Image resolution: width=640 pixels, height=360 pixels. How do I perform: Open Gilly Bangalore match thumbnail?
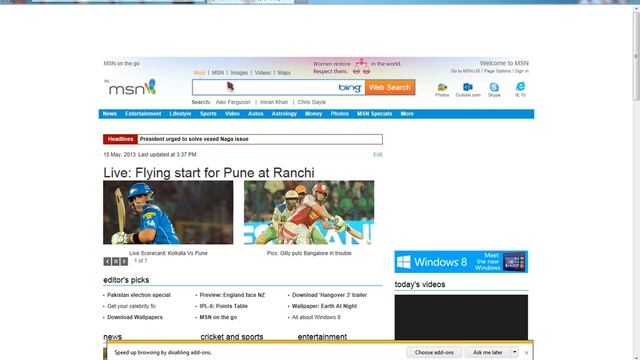309,213
